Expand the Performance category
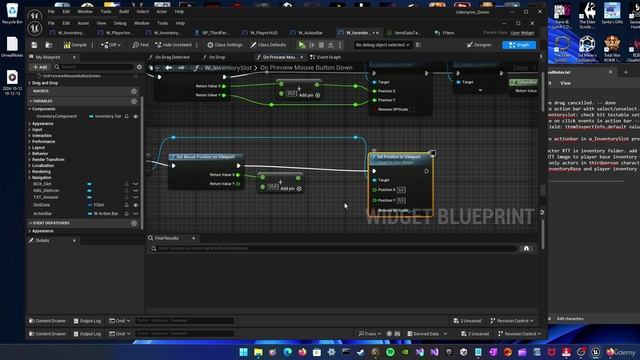Viewport: 640px width, 360px height. pyautogui.click(x=30, y=142)
